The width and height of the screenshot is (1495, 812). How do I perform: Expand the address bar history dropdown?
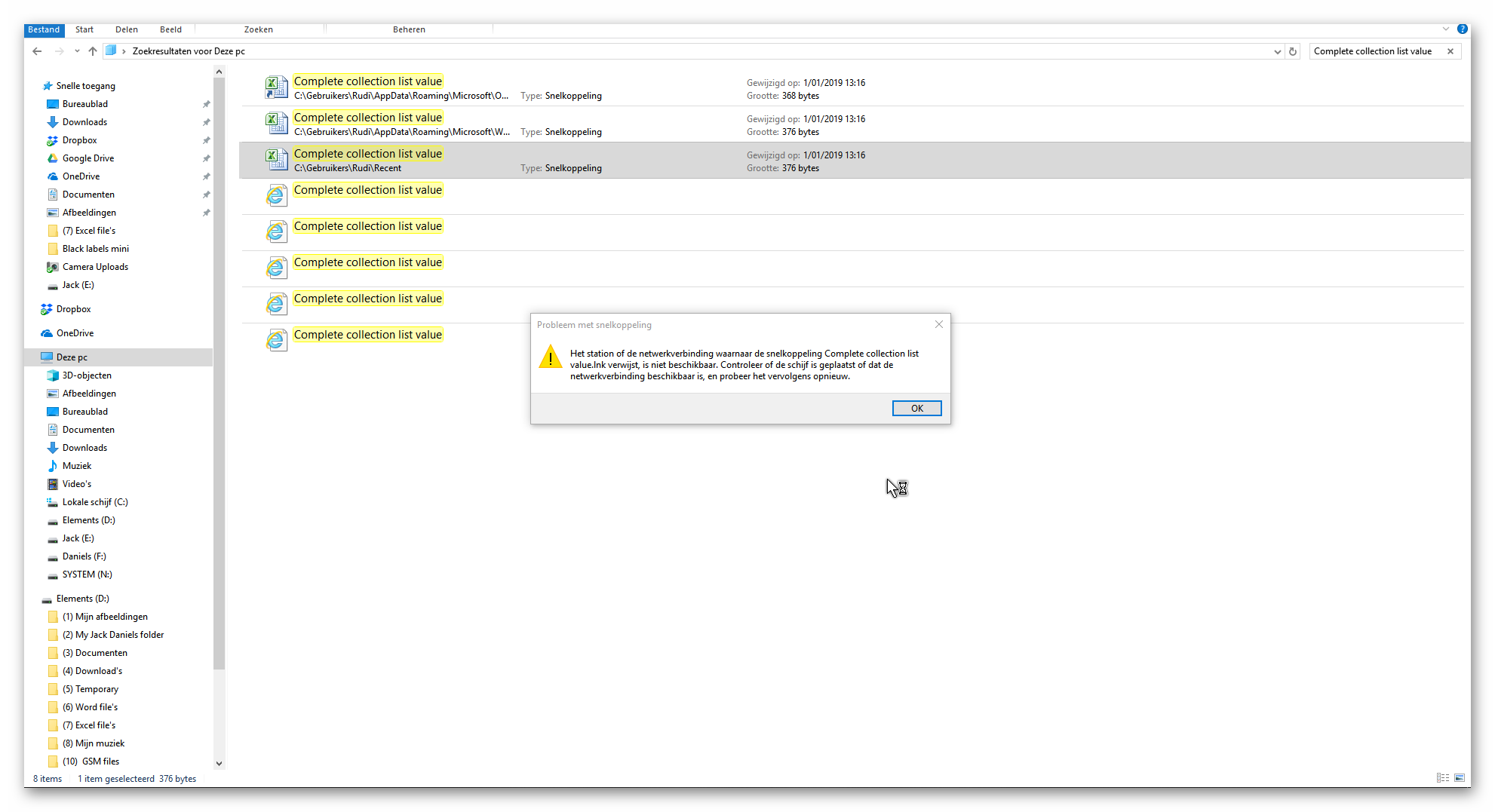[x=1277, y=51]
